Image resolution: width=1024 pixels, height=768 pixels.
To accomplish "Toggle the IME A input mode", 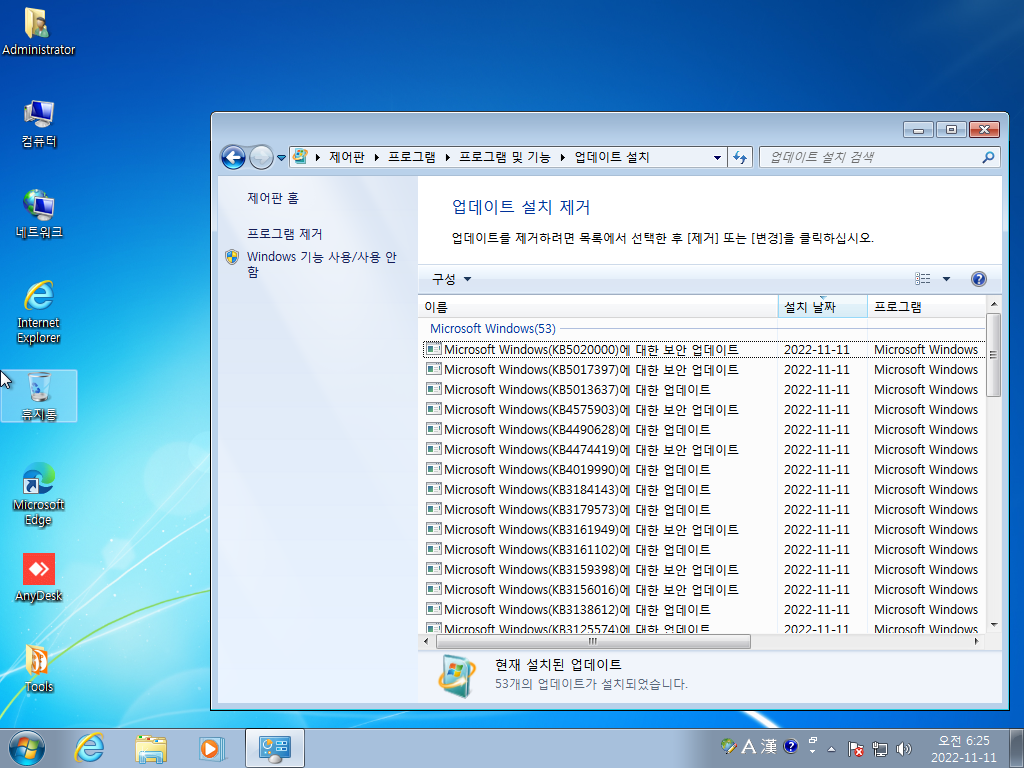I will tap(748, 746).
